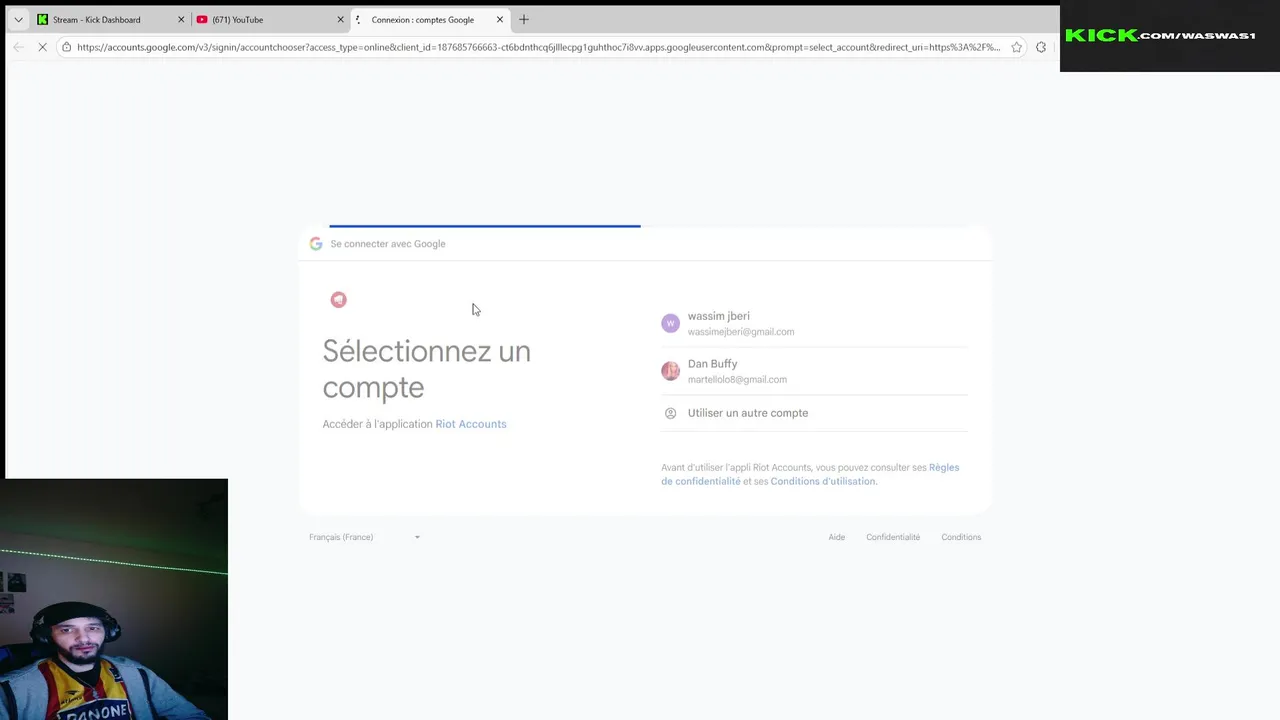Screen dimensions: 1280x720
Task: Close the YouTube tab
Action: tap(340, 19)
